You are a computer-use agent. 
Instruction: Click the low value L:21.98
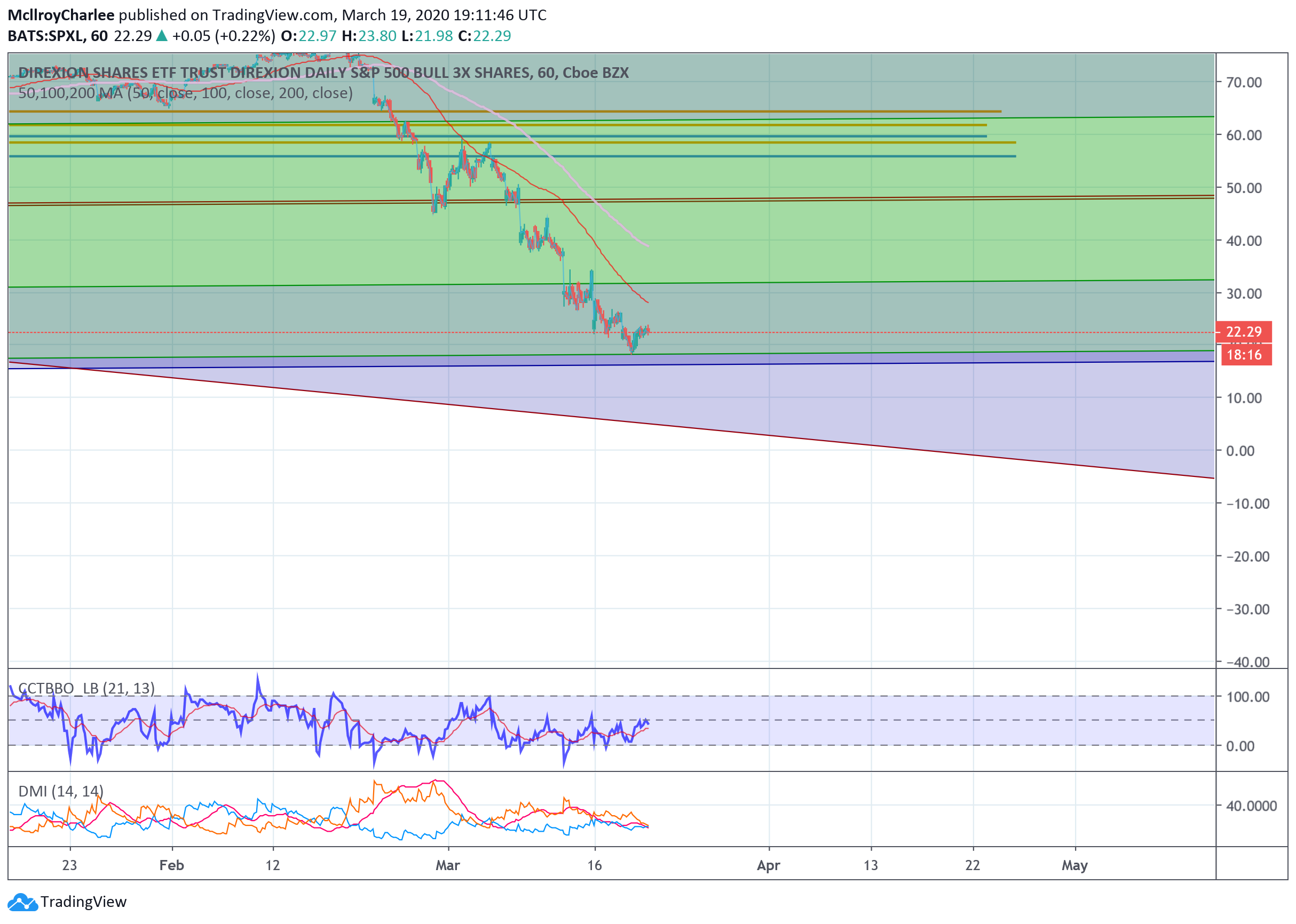pyautogui.click(x=427, y=36)
